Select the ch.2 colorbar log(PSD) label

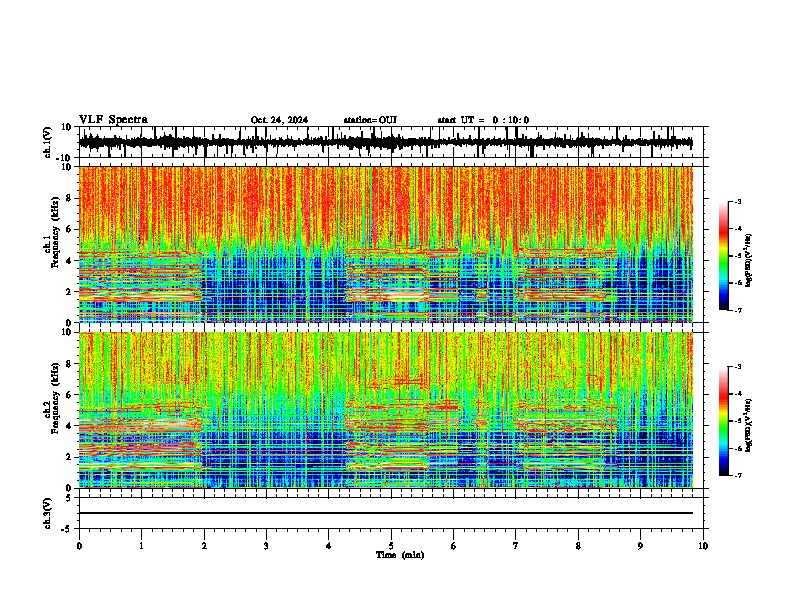pyautogui.click(x=748, y=425)
